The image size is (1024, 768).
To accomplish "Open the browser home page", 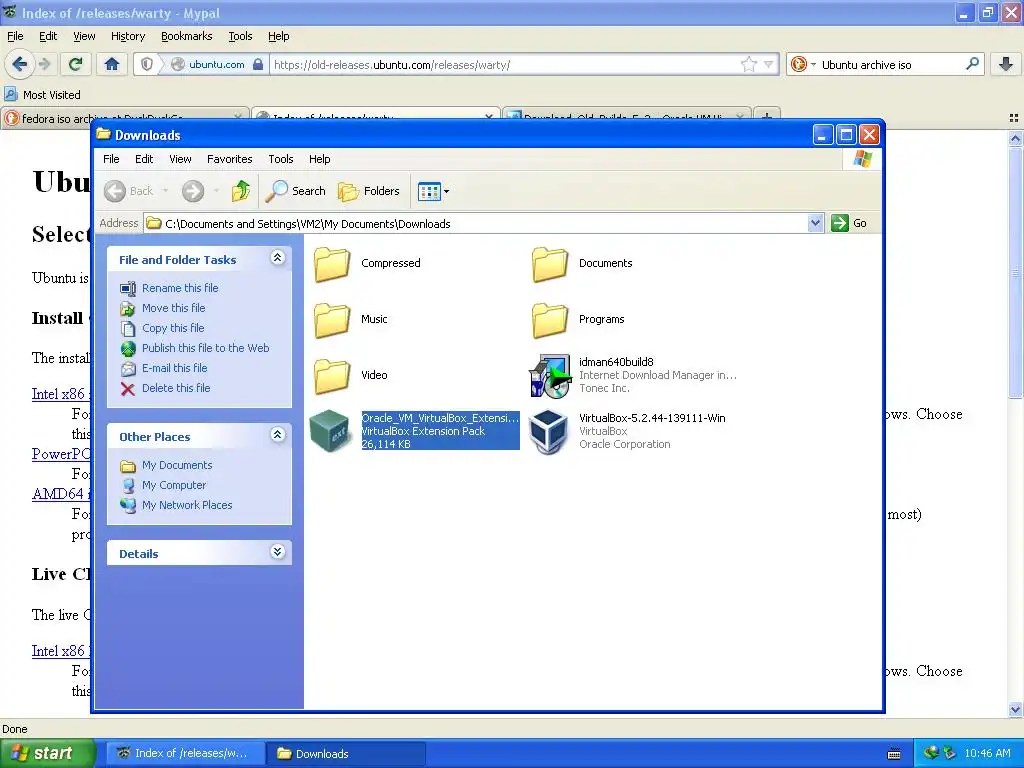I will [x=112, y=64].
